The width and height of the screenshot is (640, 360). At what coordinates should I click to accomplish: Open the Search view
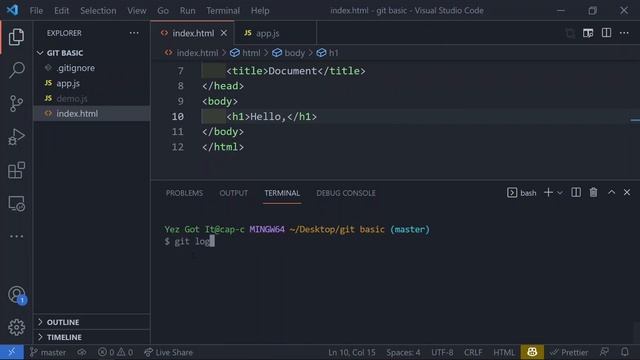16,70
